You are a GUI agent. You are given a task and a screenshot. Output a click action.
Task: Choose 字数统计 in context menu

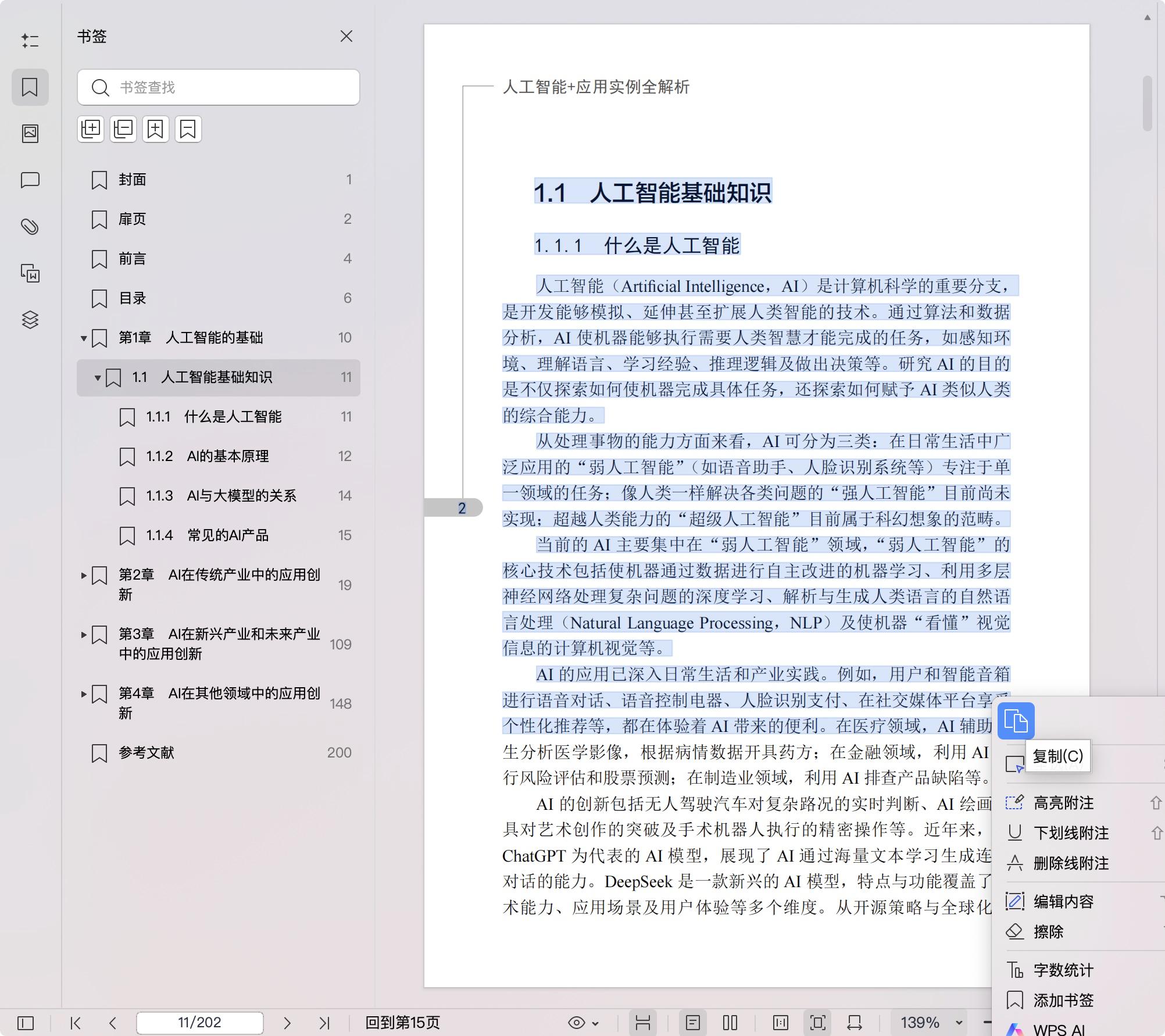(1063, 970)
